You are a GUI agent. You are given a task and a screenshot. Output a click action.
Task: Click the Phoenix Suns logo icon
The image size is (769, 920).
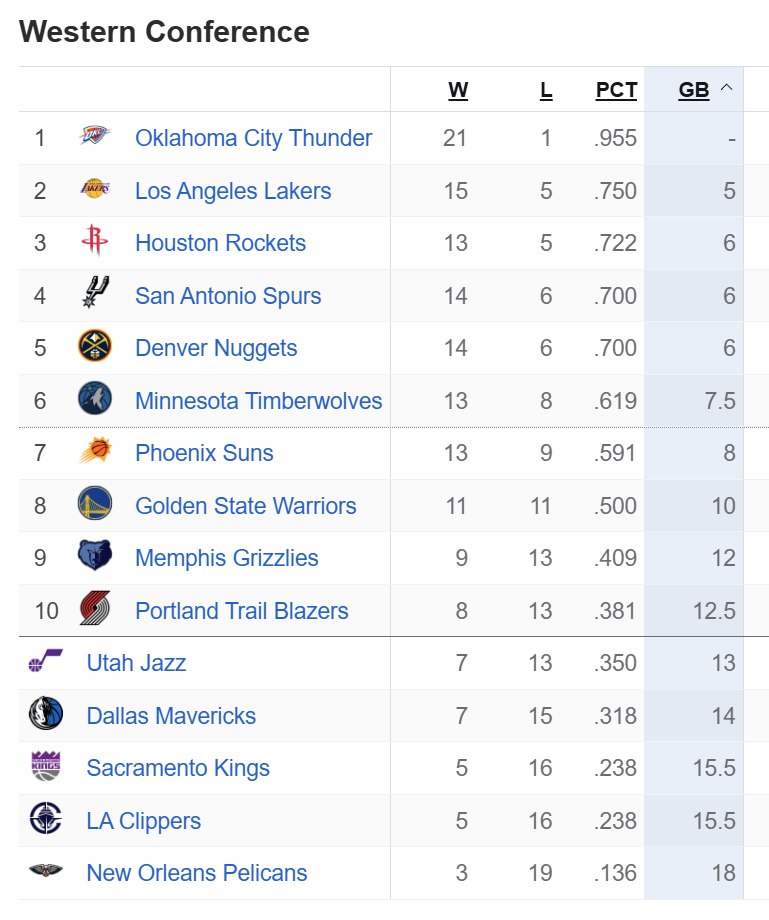[95, 452]
